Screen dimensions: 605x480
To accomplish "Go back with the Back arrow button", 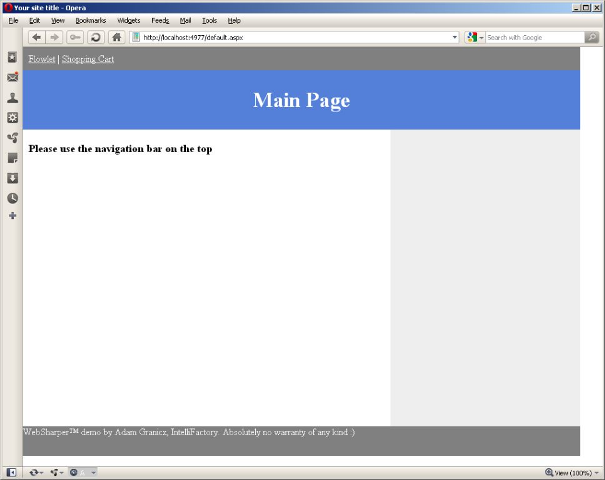I will (x=37, y=37).
